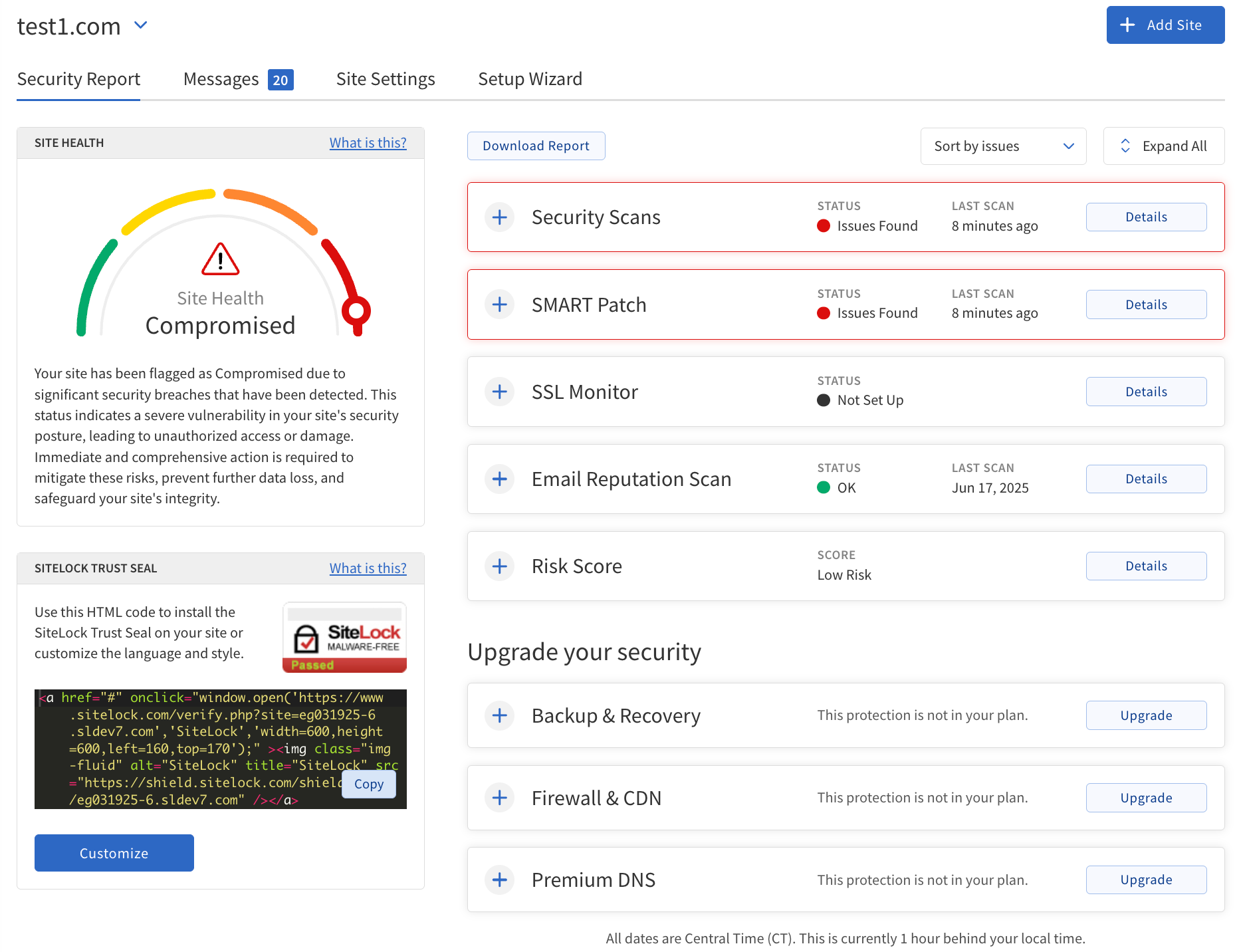The width and height of the screenshot is (1235, 952).
Task: Expand the SSL Monitor row plus icon
Action: point(500,392)
